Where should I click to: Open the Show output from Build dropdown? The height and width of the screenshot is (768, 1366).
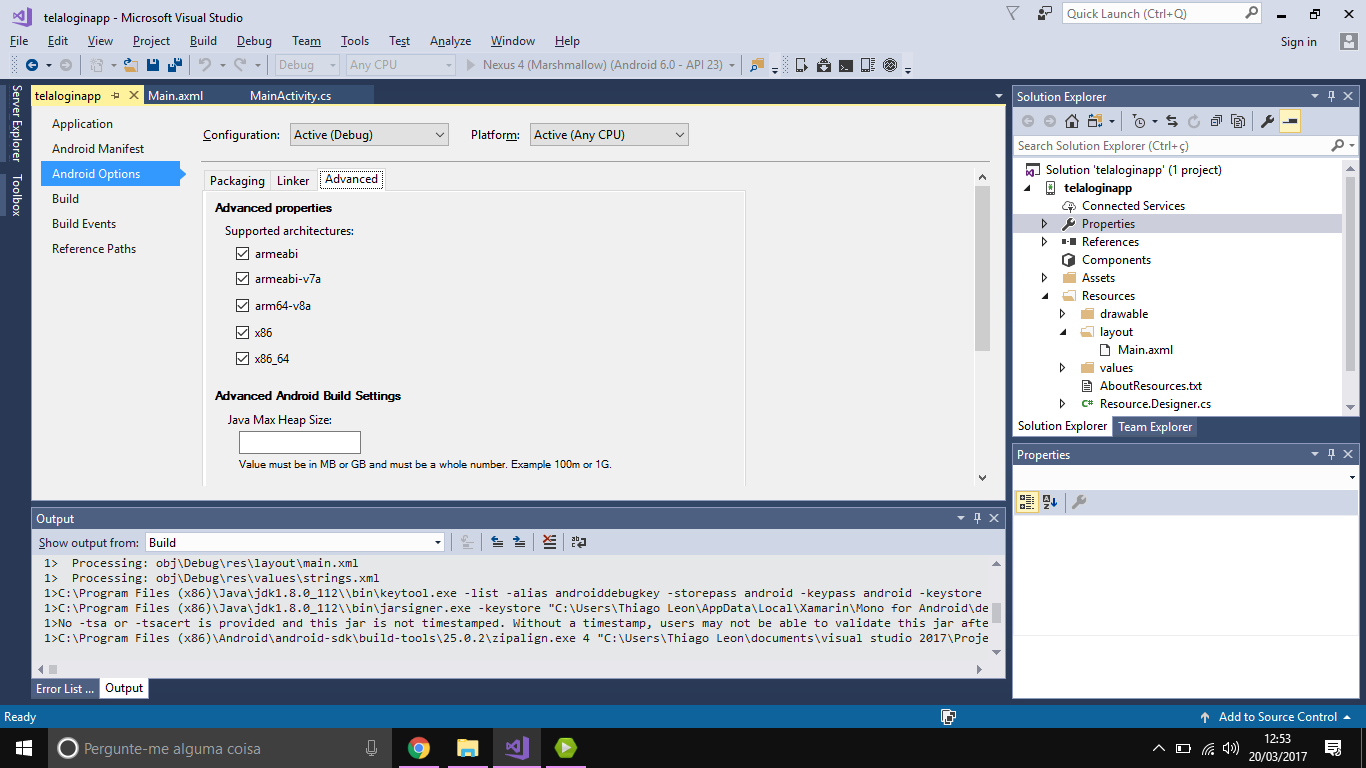tap(294, 543)
